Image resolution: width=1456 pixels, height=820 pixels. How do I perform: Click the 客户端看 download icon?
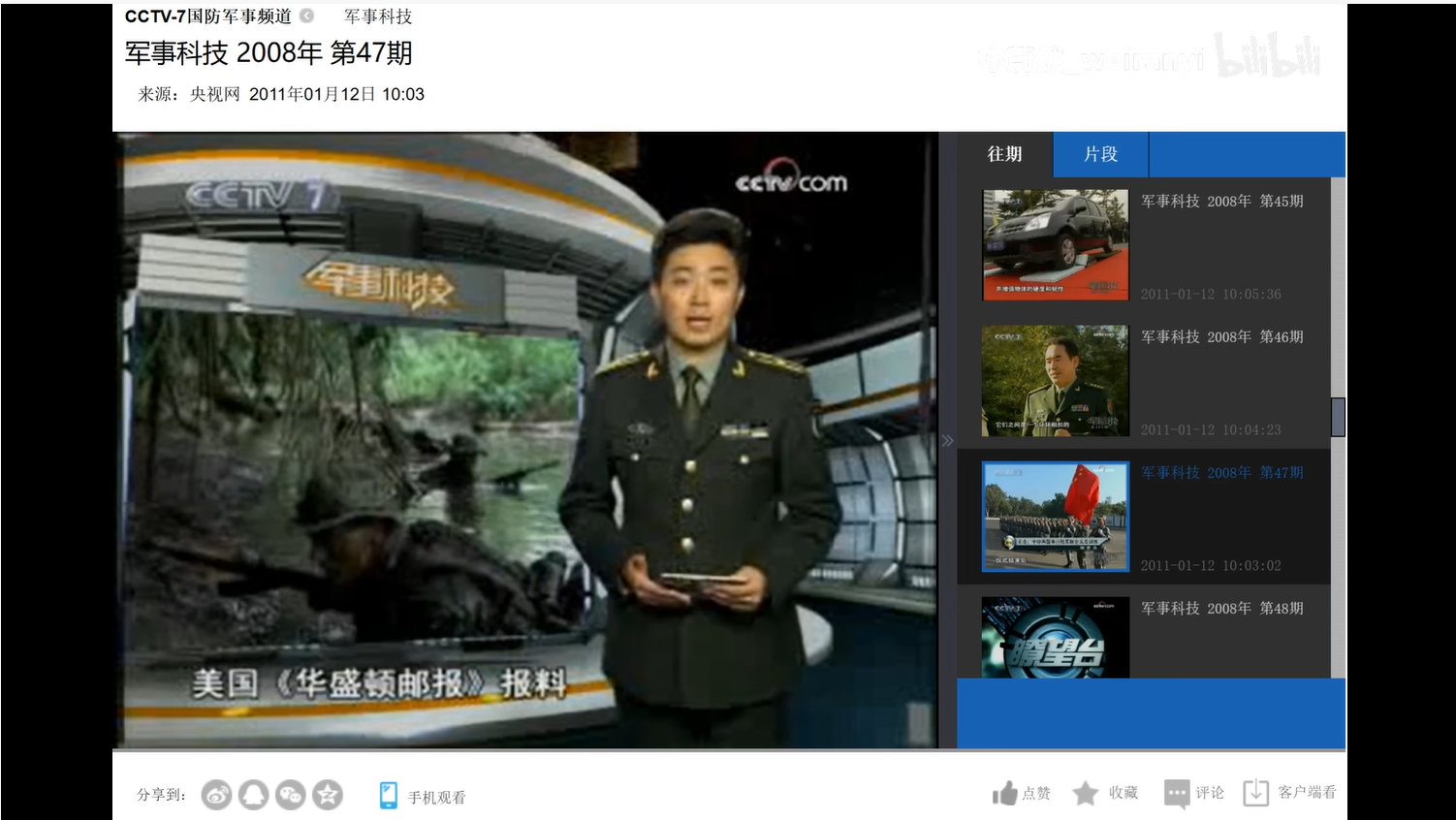click(x=1255, y=793)
